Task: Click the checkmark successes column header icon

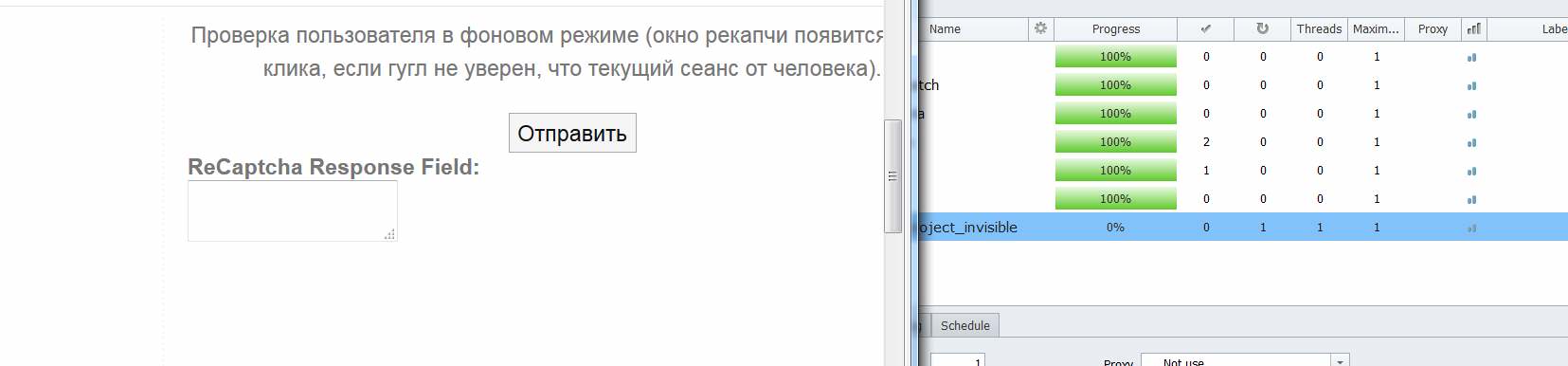Action: [x=1205, y=28]
